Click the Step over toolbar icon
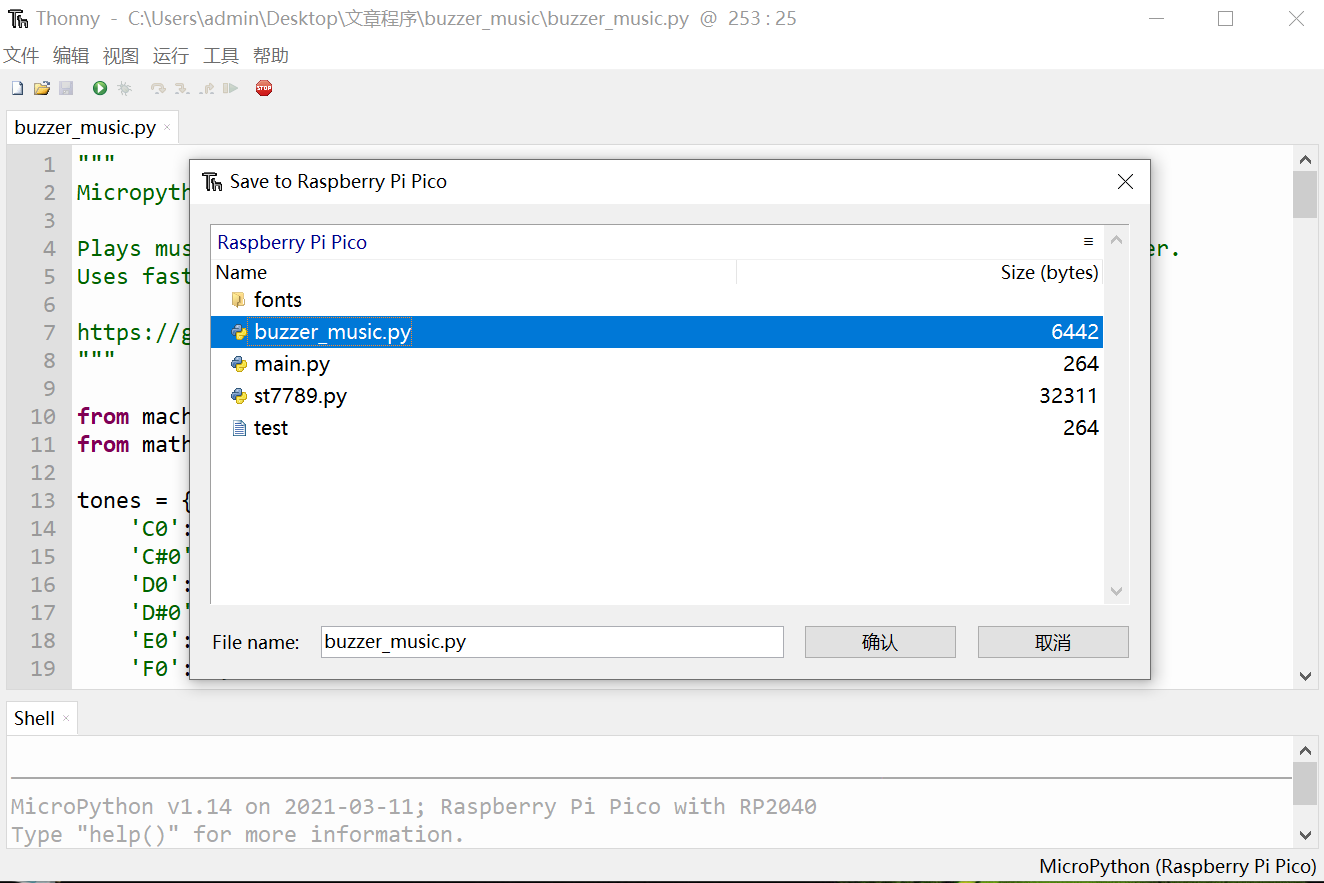This screenshot has height=883, width=1324. pyautogui.click(x=158, y=89)
